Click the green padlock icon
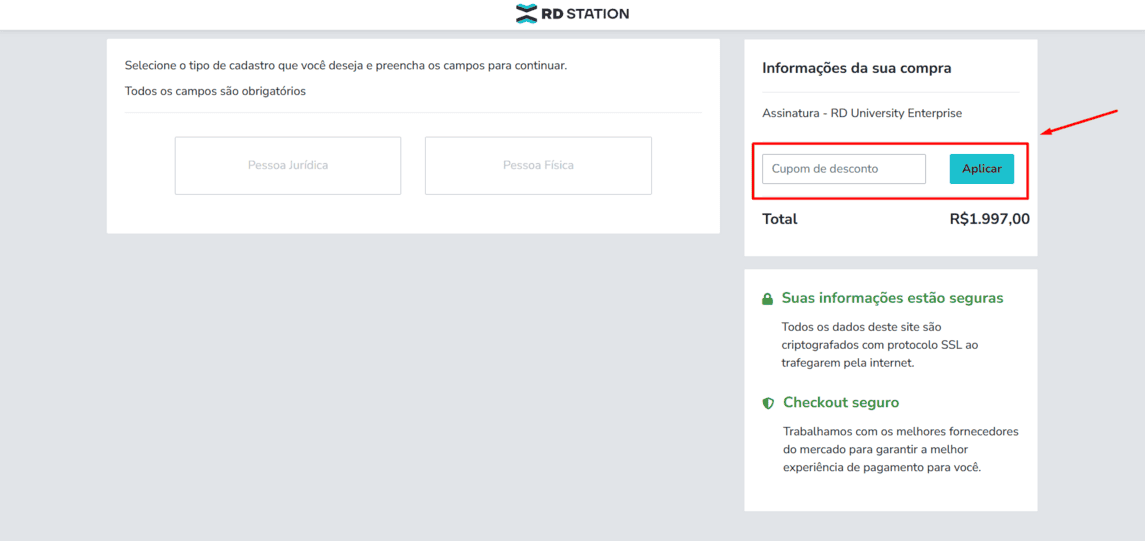 (767, 299)
